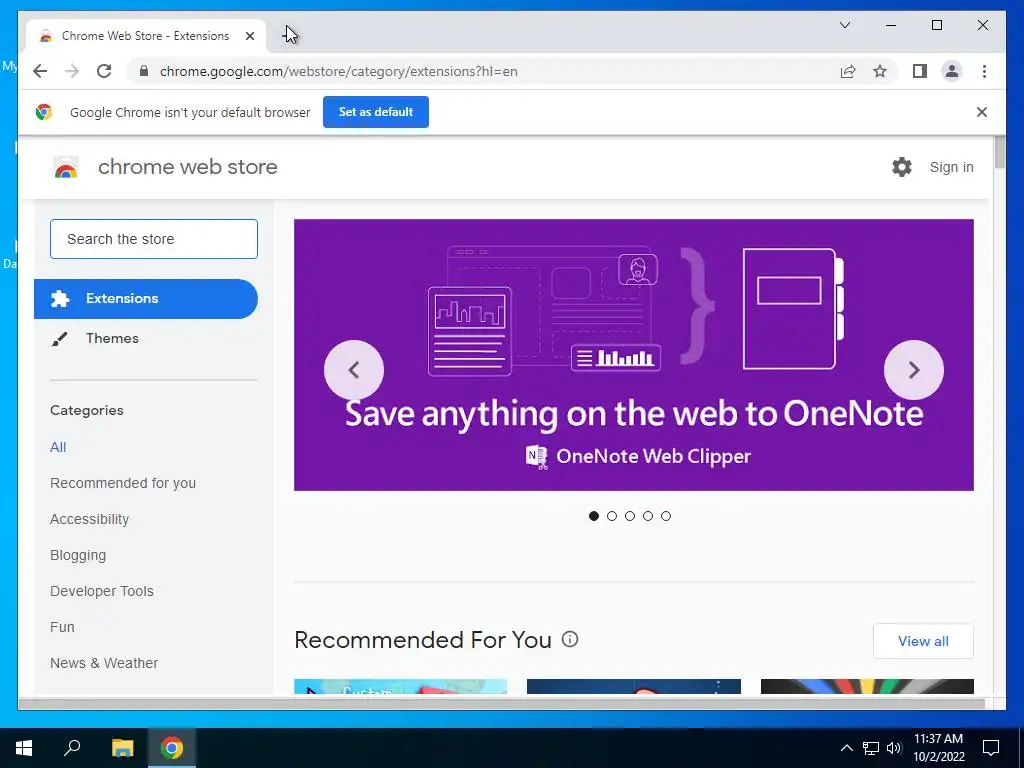Focus the Search the store field
The width and height of the screenshot is (1024, 768).
[153, 239]
